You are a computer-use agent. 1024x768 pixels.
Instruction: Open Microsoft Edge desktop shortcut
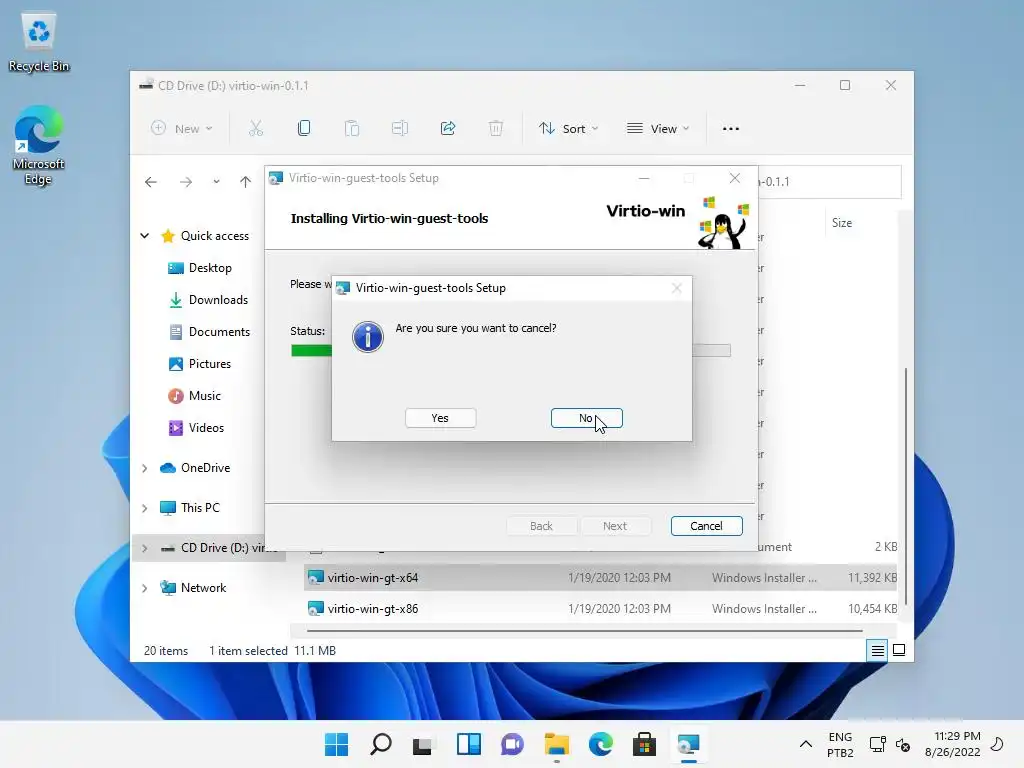click(39, 146)
